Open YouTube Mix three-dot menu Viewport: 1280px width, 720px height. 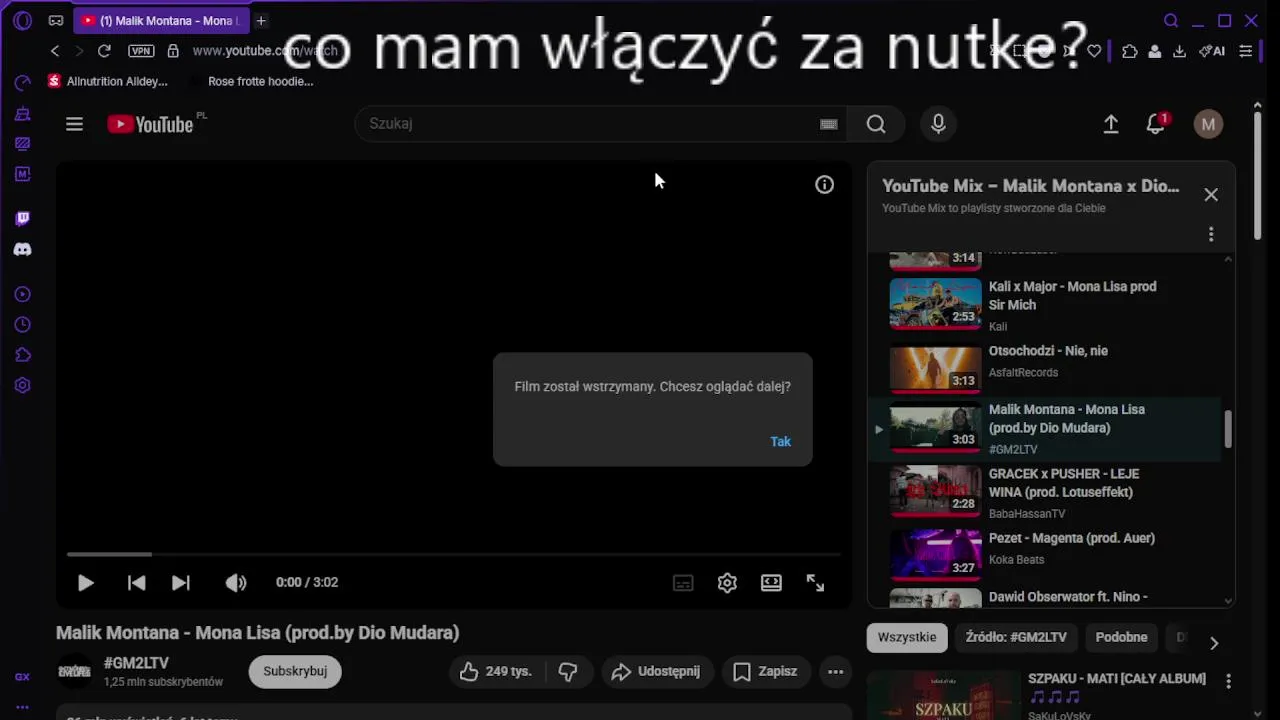[1211, 234]
